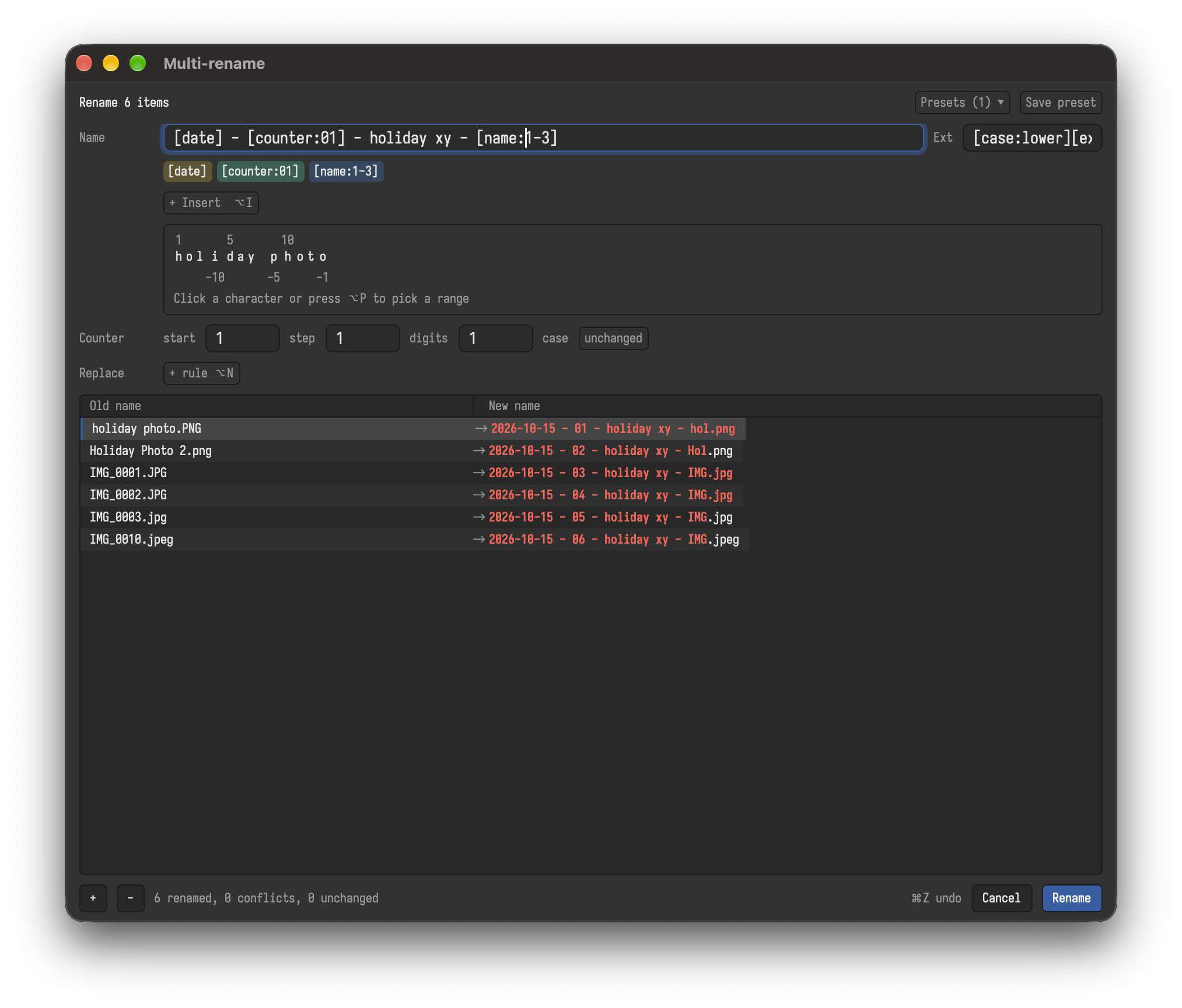Image resolution: width=1182 pixels, height=1008 pixels.
Task: Click the Counter step field
Action: pyautogui.click(x=362, y=338)
